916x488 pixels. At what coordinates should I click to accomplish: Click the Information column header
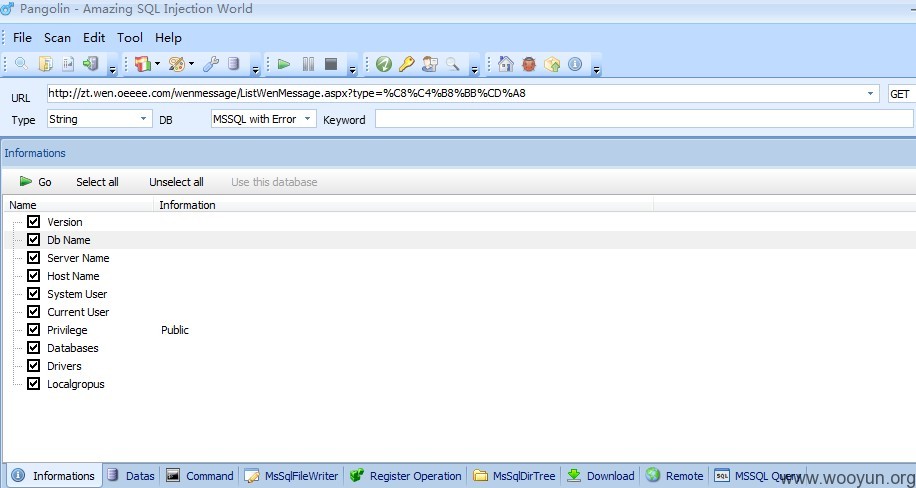click(403, 205)
